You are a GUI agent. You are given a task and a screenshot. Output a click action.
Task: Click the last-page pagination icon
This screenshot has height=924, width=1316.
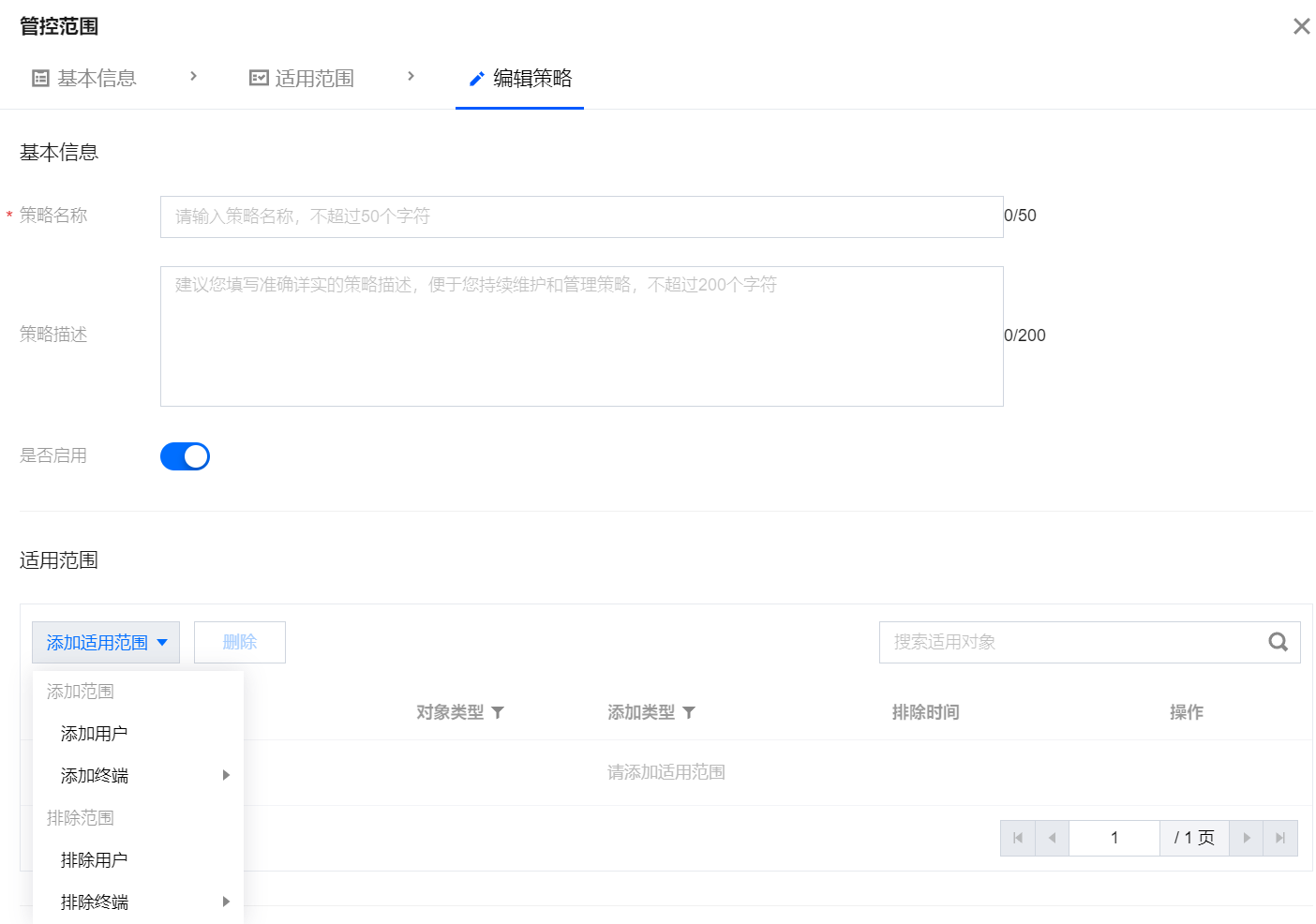[1280, 838]
